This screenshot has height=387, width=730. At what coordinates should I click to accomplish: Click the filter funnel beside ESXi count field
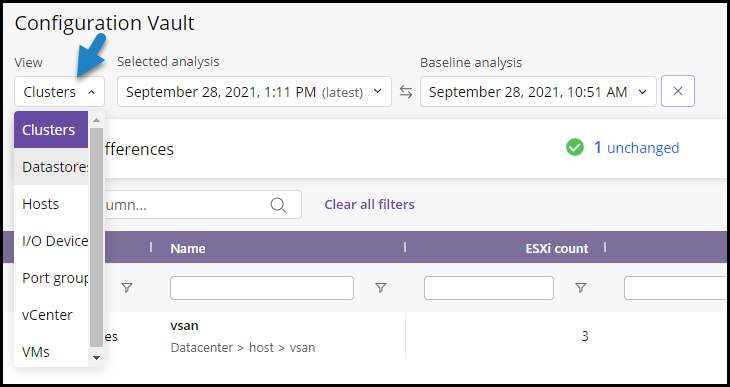(x=580, y=288)
